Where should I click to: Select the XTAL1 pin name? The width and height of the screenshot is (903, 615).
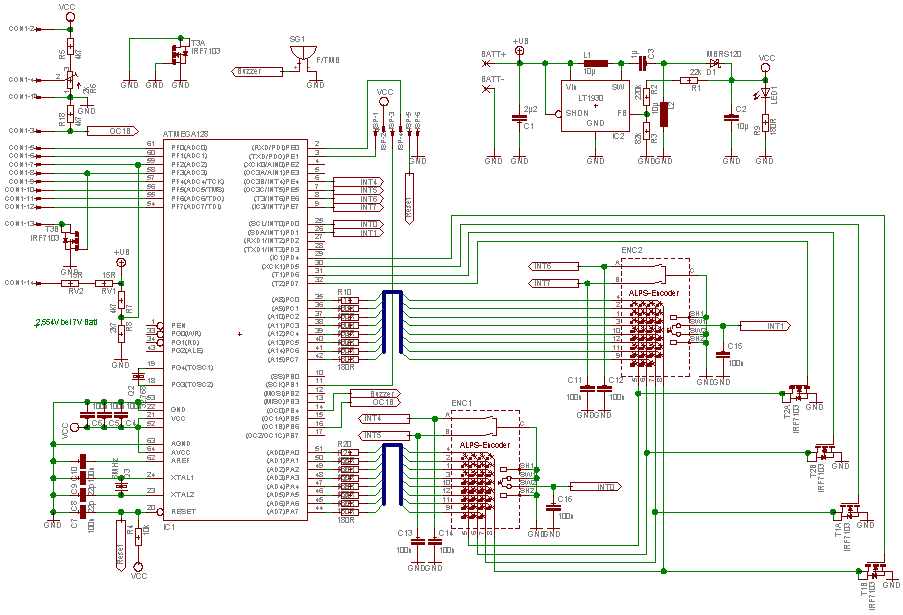coord(182,477)
